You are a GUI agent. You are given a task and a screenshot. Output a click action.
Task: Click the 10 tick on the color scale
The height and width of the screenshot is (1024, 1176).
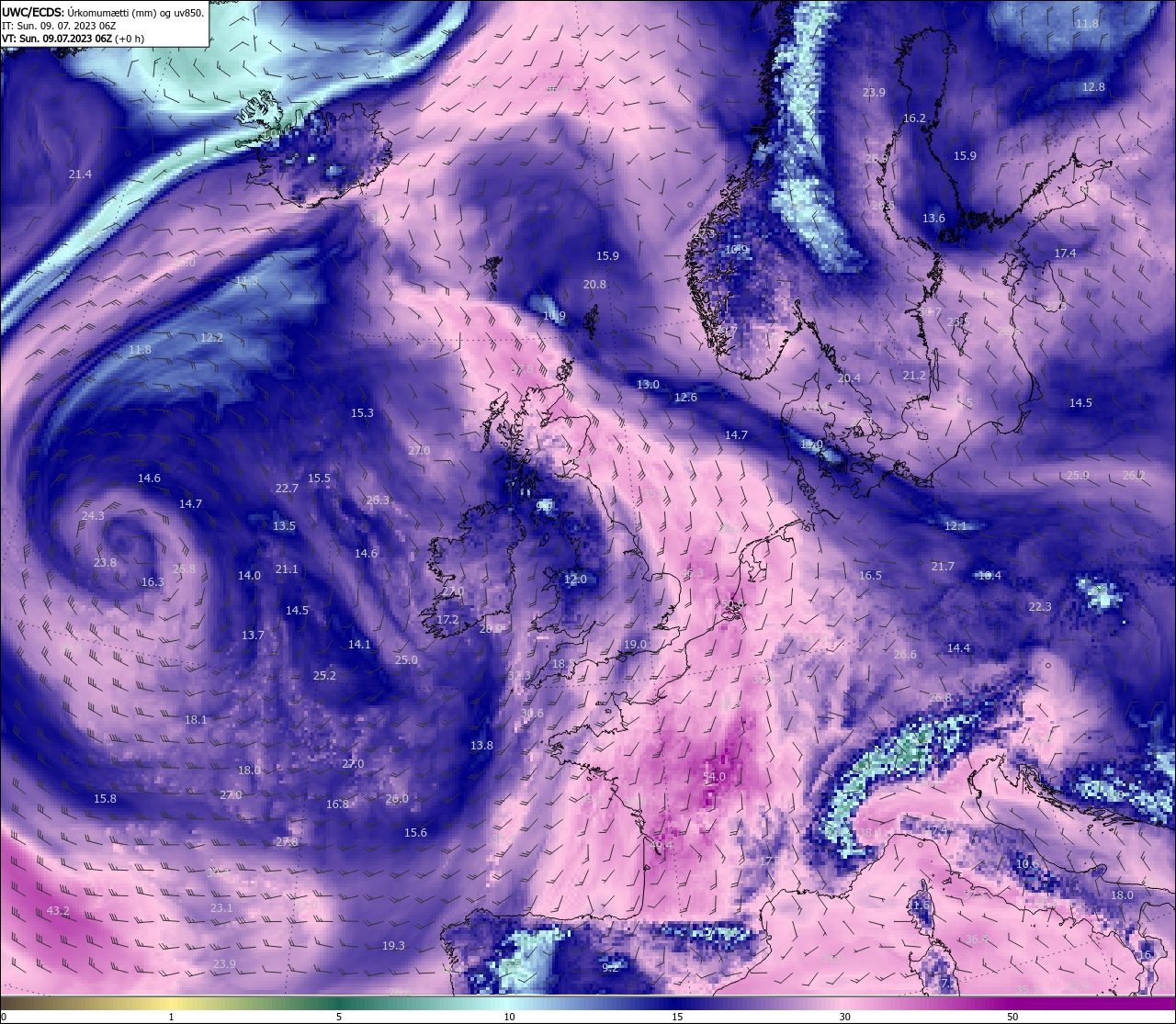coord(508,1017)
